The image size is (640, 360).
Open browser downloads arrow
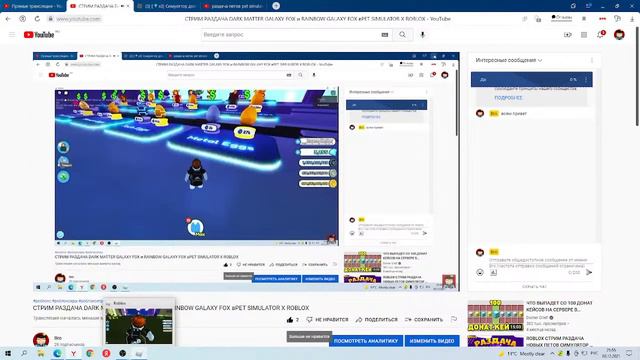coord(631,19)
